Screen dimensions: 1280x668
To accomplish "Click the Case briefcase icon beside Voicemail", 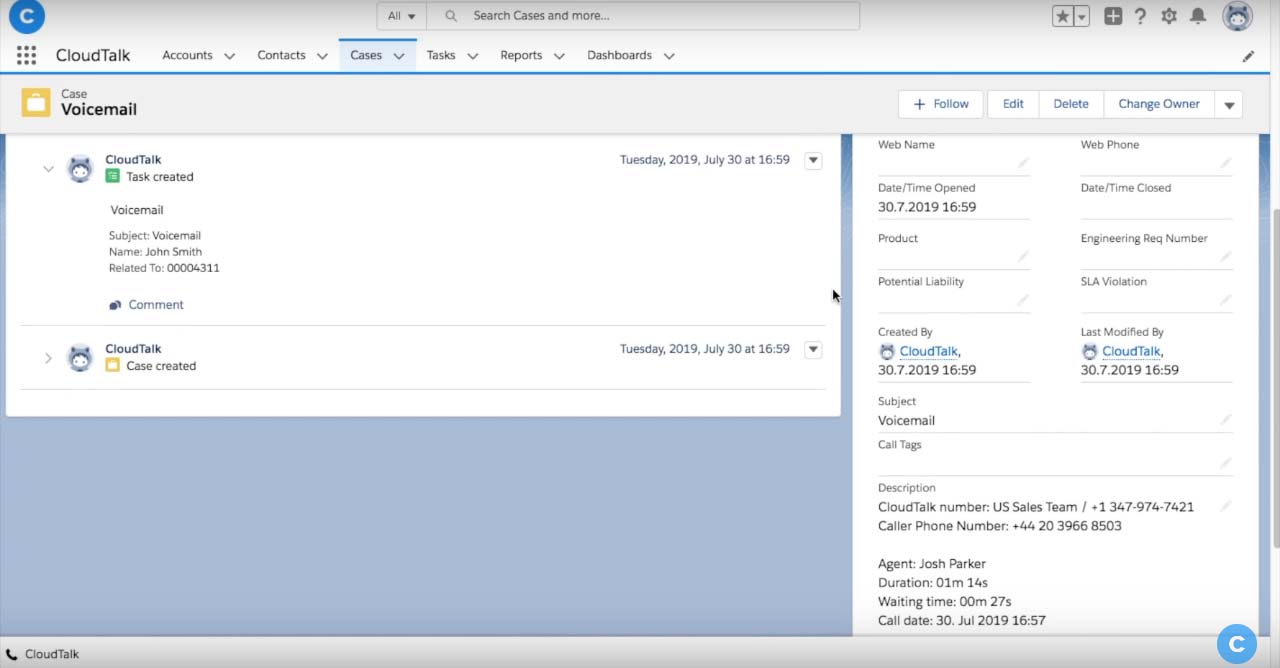I will [x=36, y=102].
